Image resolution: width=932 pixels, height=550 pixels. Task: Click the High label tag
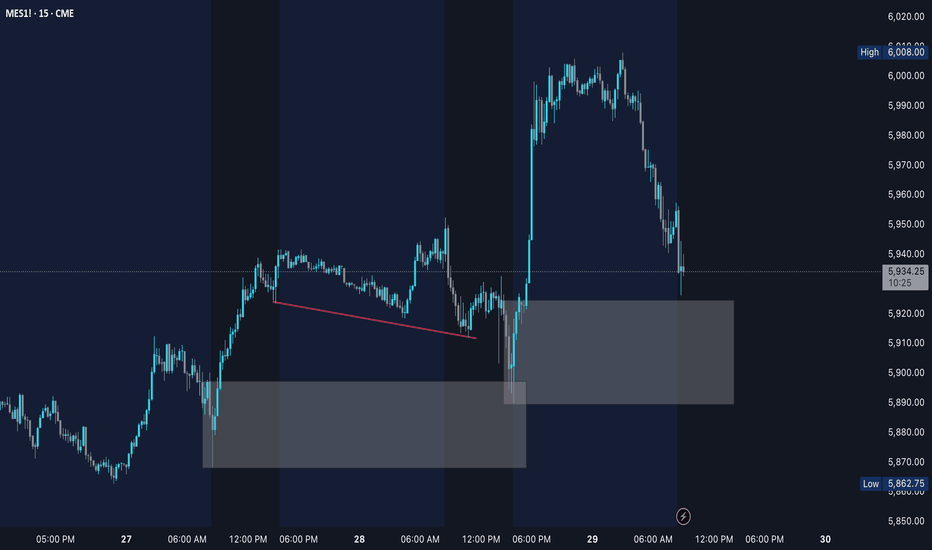(870, 52)
